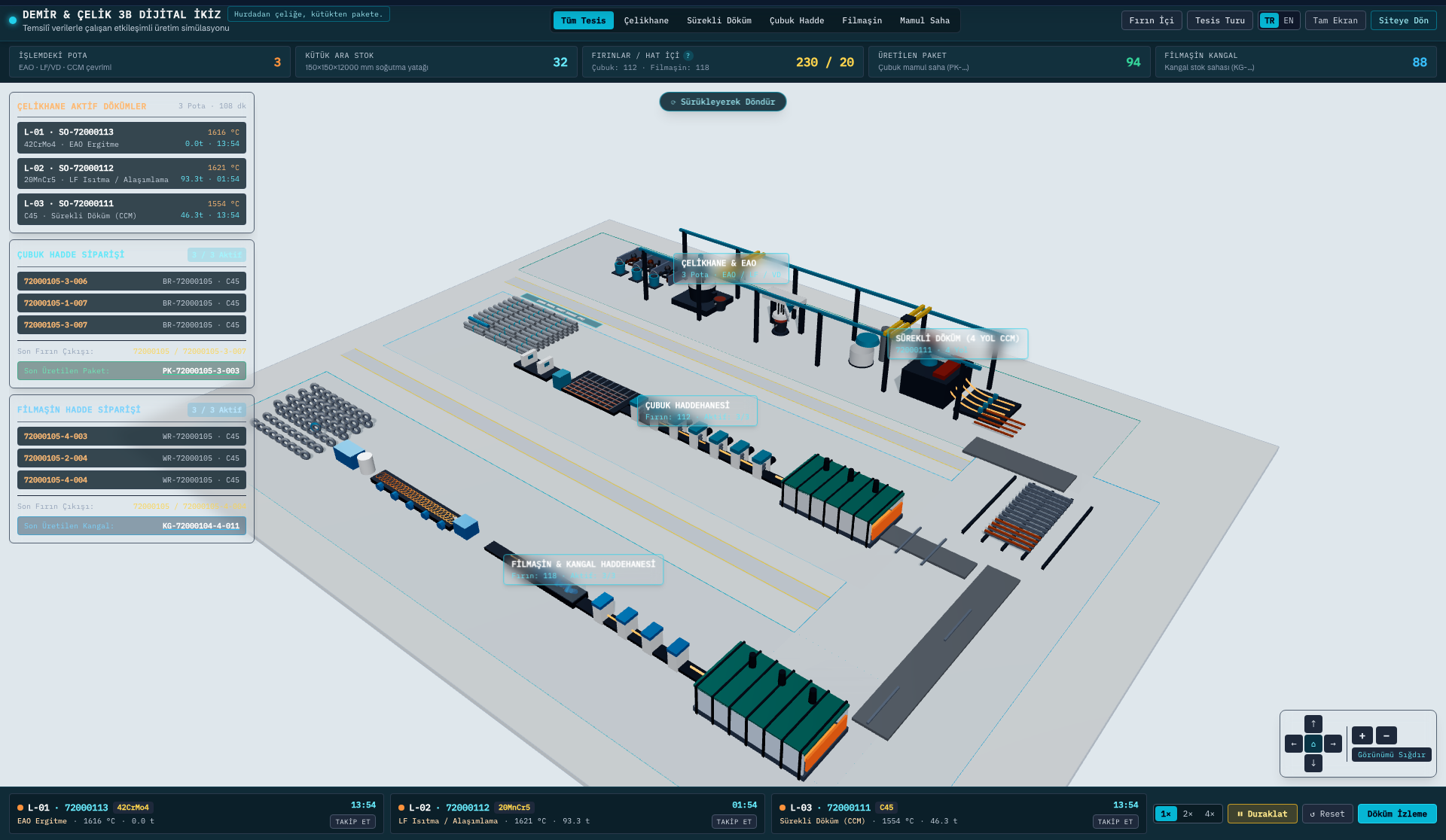Set simulation speed to 4x
Image resolution: width=1446 pixels, height=840 pixels.
point(1210,814)
